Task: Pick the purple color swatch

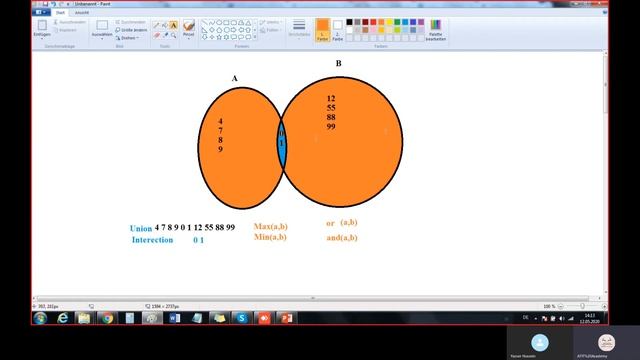Action: coord(421,22)
